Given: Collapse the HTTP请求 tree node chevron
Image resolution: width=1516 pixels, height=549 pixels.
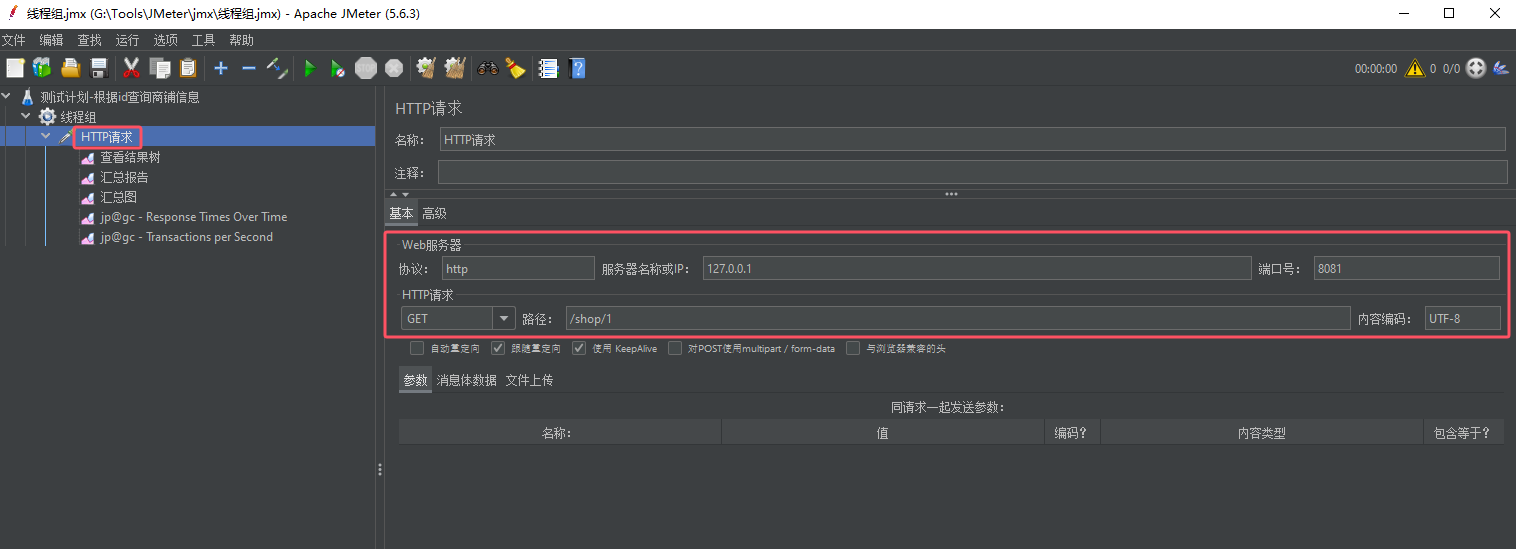Looking at the screenshot, I should (x=45, y=137).
